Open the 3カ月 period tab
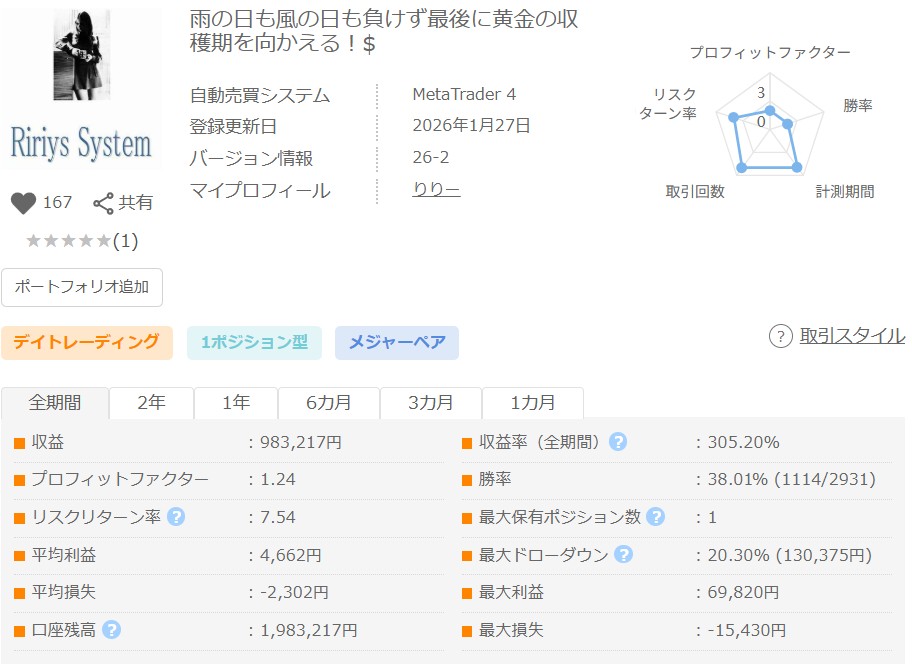Image resolution: width=912 pixels, height=669 pixels. tap(431, 403)
